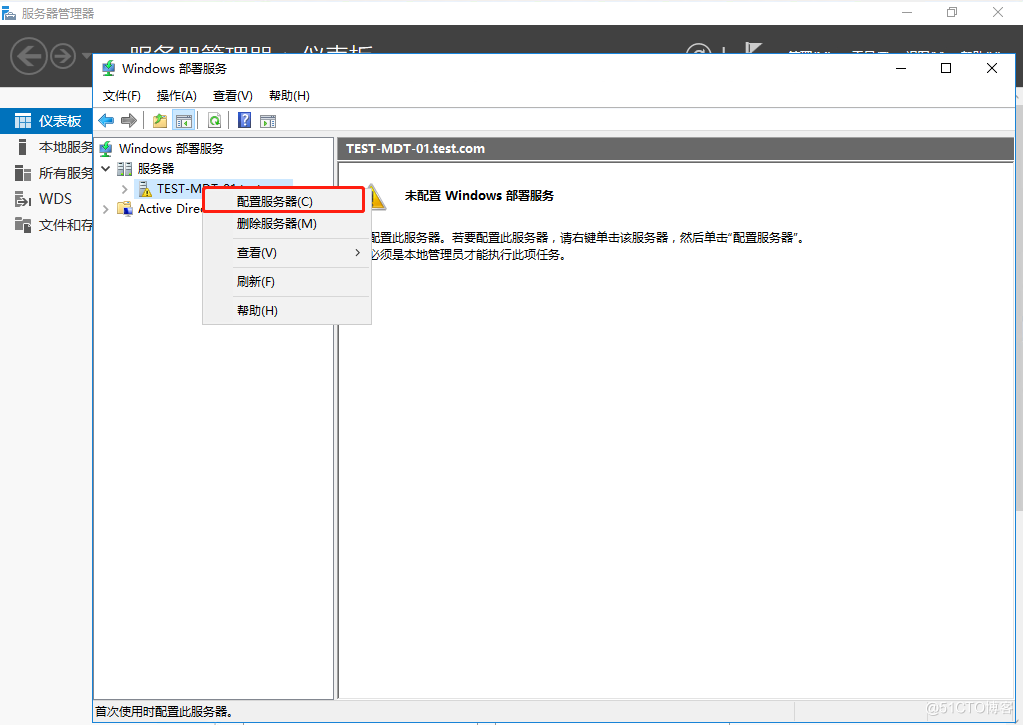Click the Refresh toolbar icon
Image resolution: width=1023 pixels, height=725 pixels.
[x=214, y=121]
